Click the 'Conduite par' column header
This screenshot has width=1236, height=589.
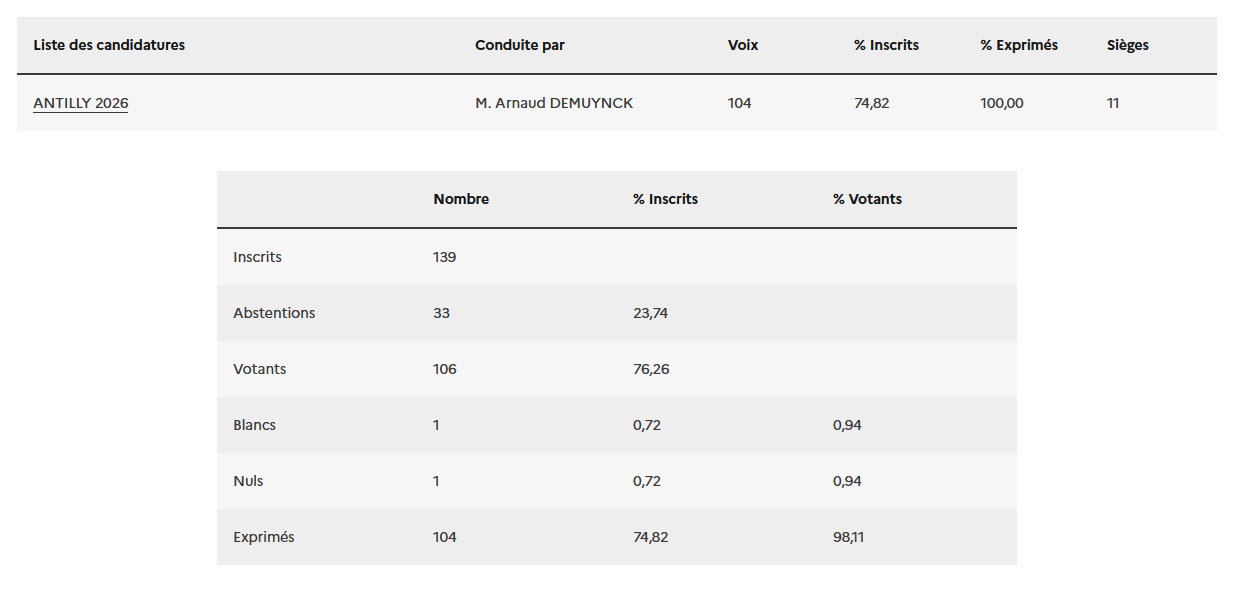click(x=519, y=45)
